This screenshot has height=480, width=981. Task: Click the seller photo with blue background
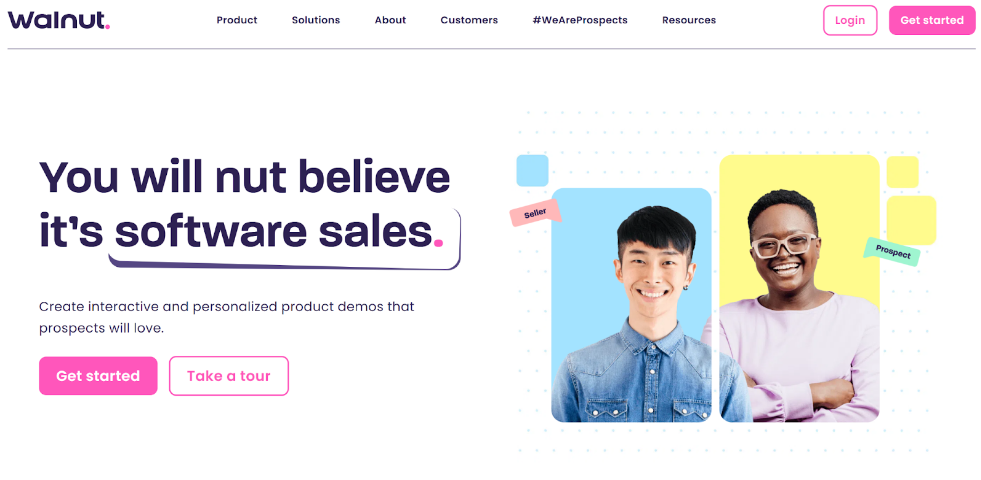tap(631, 305)
